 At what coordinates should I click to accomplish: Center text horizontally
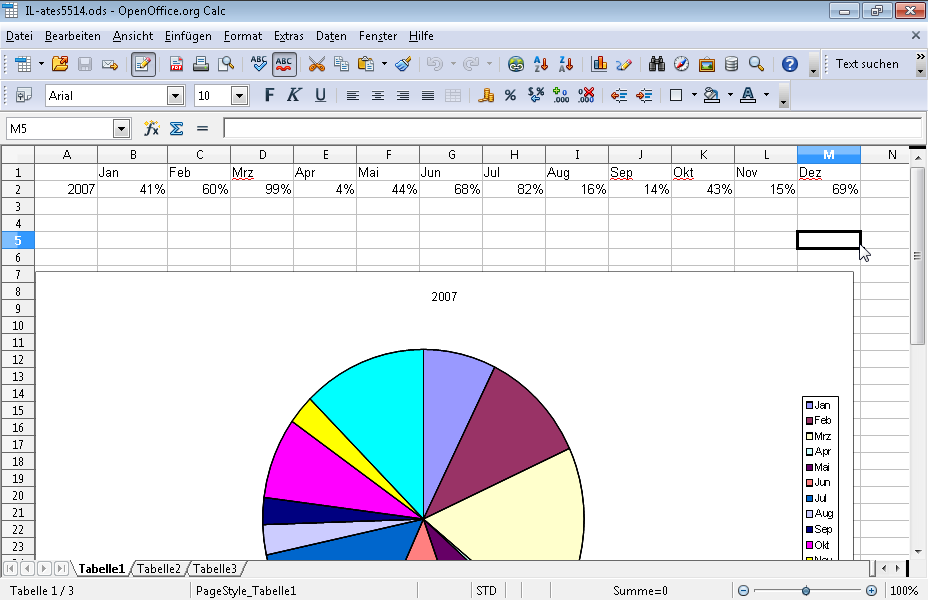[378, 95]
